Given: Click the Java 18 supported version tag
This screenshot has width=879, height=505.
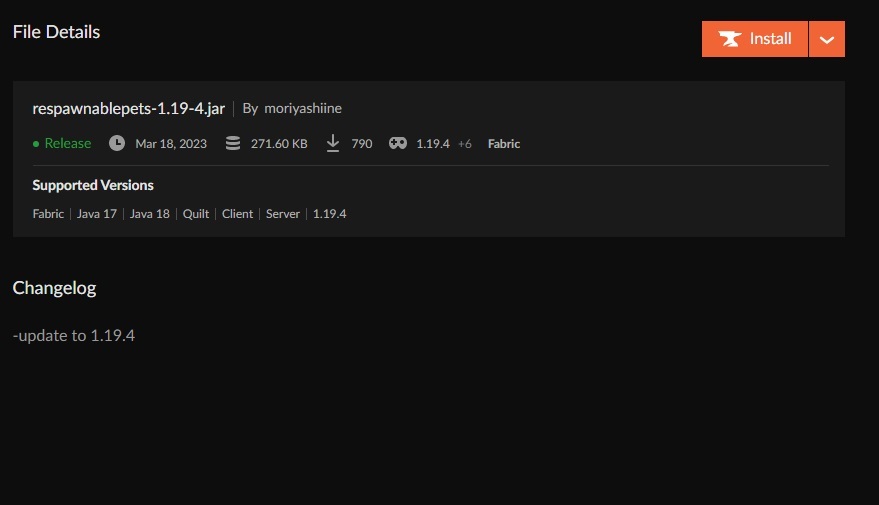Looking at the screenshot, I should click(150, 214).
